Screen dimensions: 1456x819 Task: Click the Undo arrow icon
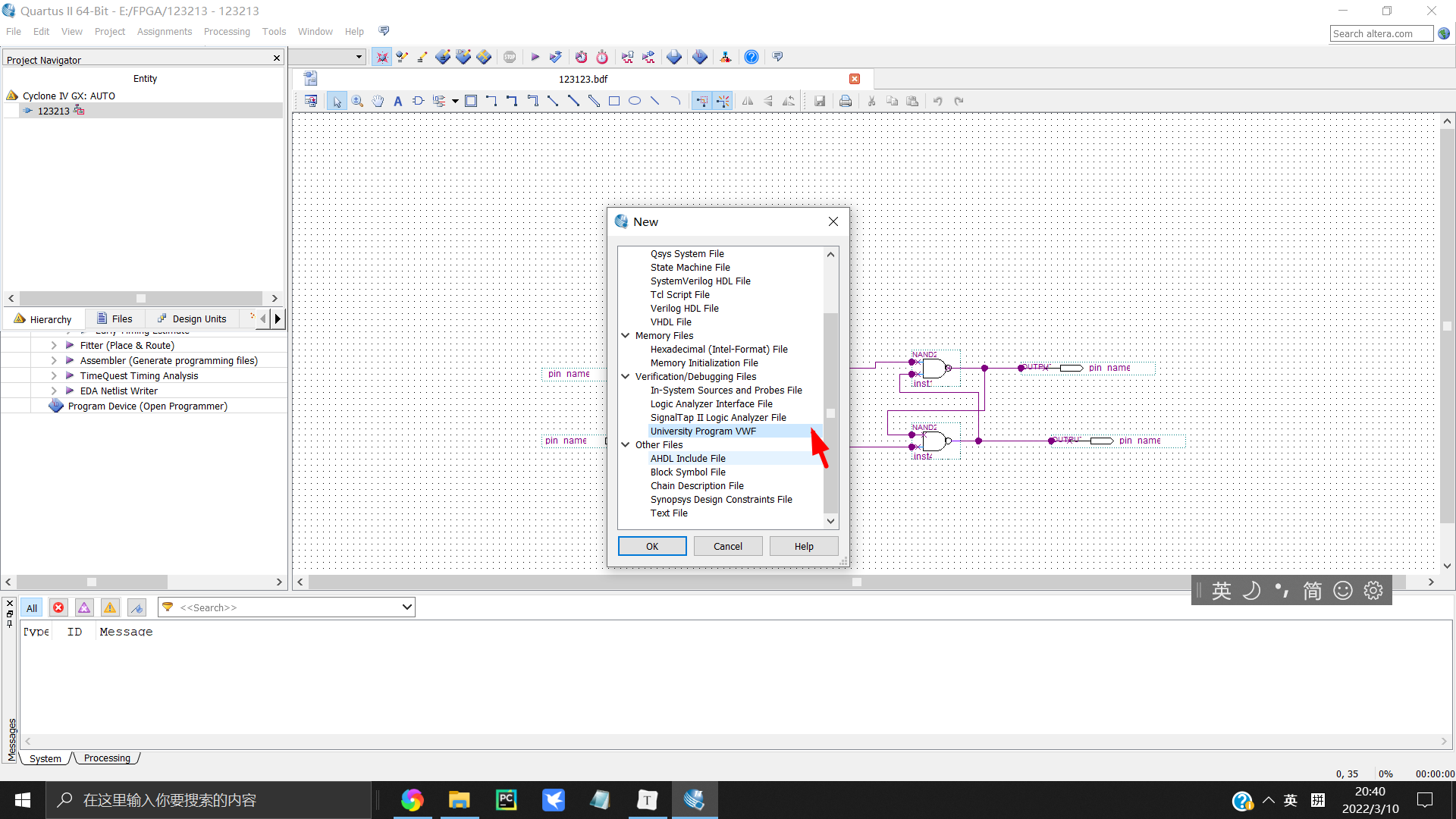(x=938, y=102)
